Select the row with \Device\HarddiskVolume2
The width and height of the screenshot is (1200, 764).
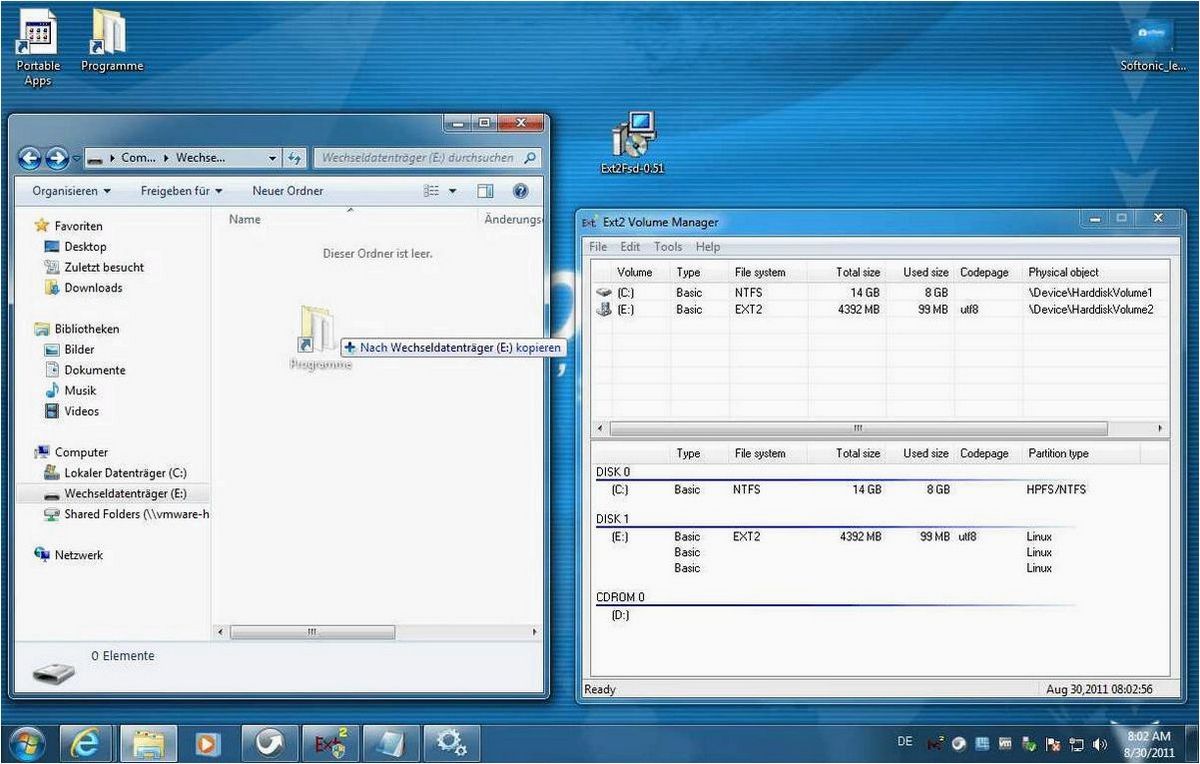pyautogui.click(x=878, y=310)
